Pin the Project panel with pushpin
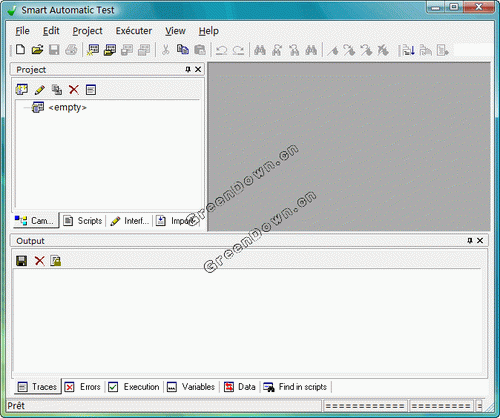The image size is (500, 418). point(188,69)
